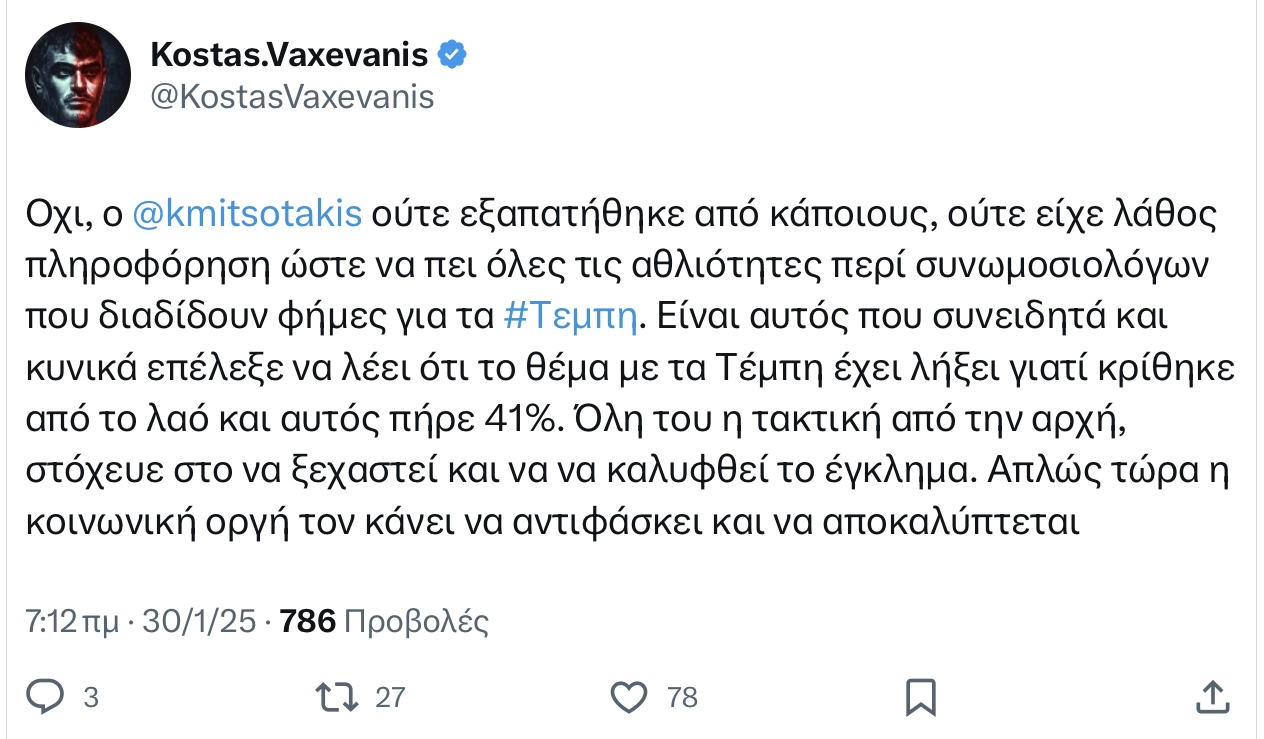Like the tweet with heart icon
The image size is (1264, 739).
click(630, 696)
